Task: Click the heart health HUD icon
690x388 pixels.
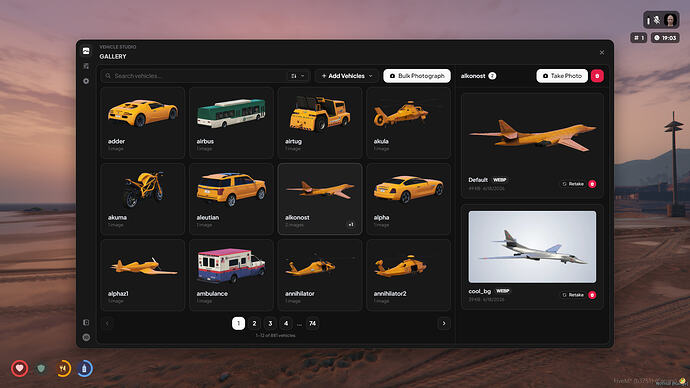Action: click(x=19, y=368)
